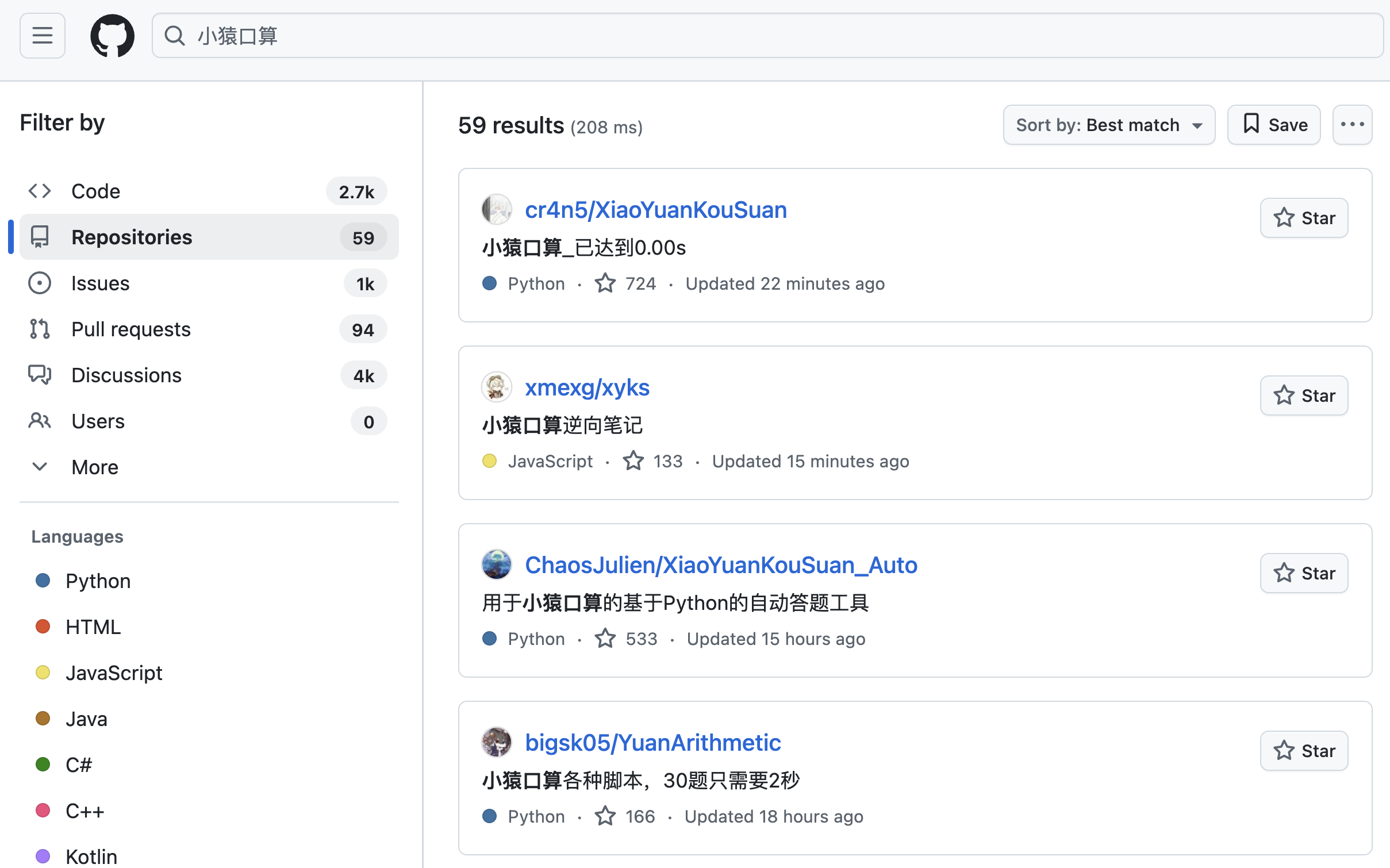View 133 stargazers of xmexg/xyks

click(653, 461)
